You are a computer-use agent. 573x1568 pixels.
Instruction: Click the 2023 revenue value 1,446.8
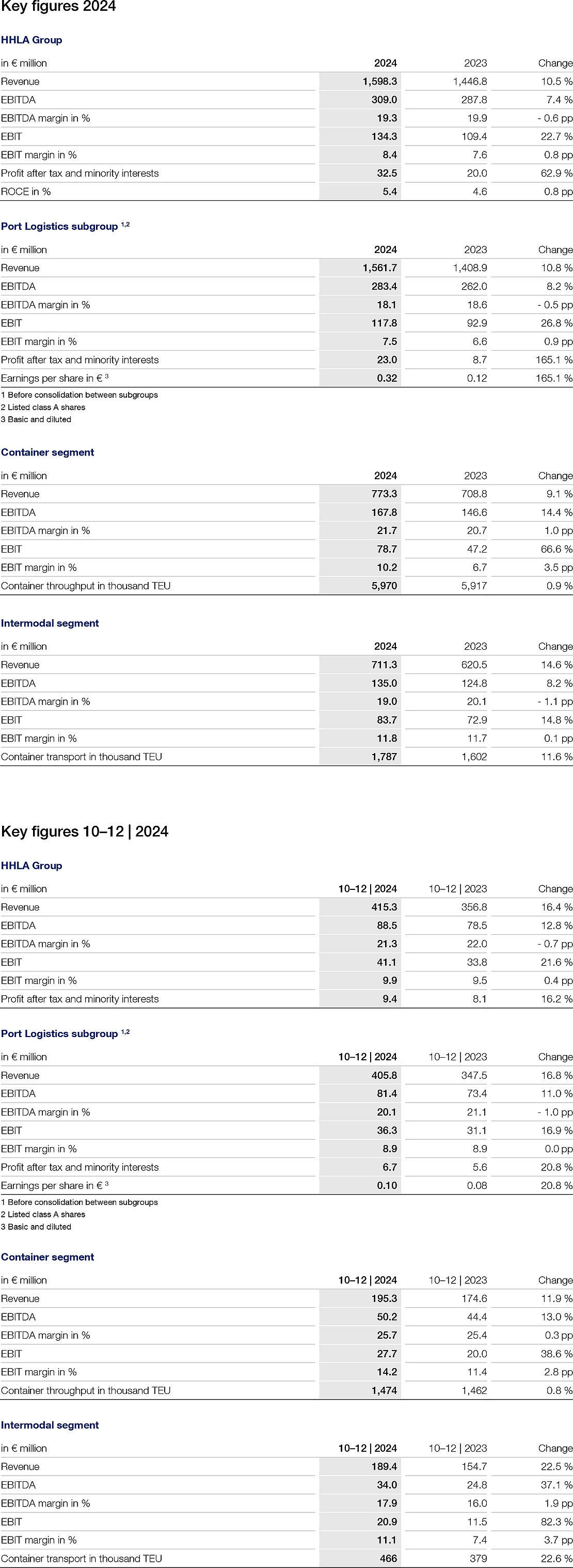(470, 82)
